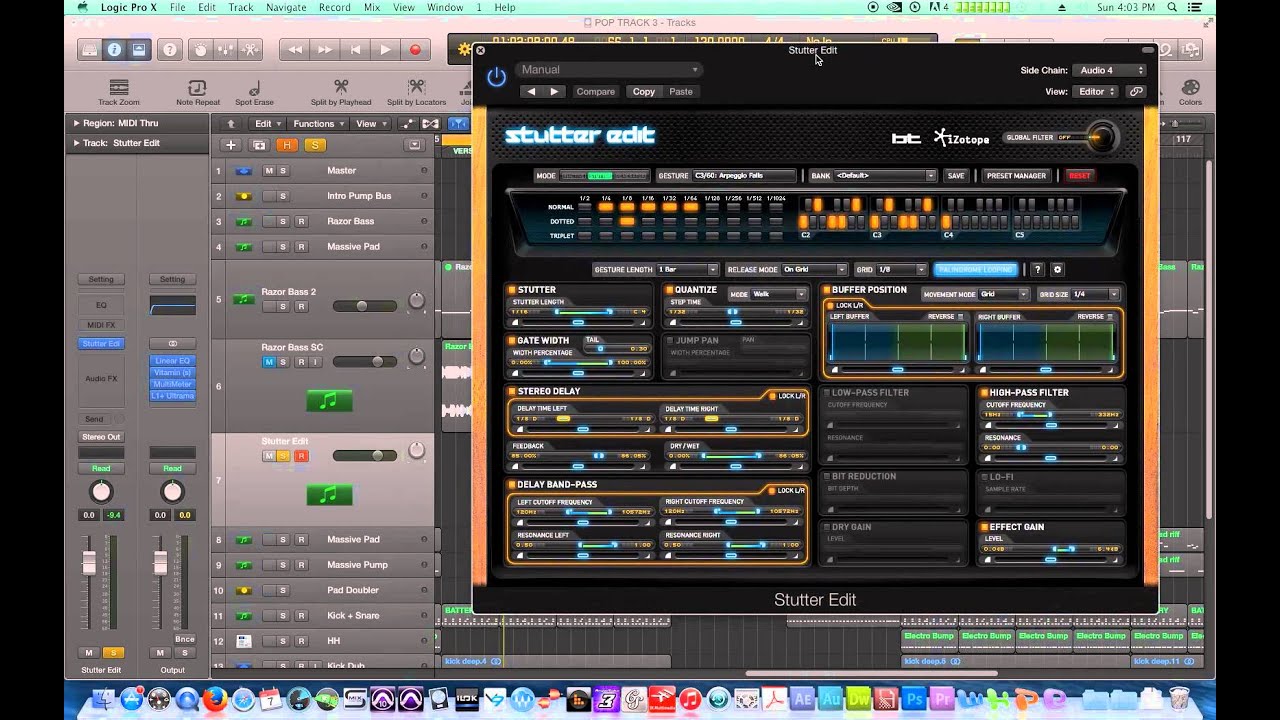Click the plugin Paste button
Image resolution: width=1280 pixels, height=720 pixels.
[681, 91]
